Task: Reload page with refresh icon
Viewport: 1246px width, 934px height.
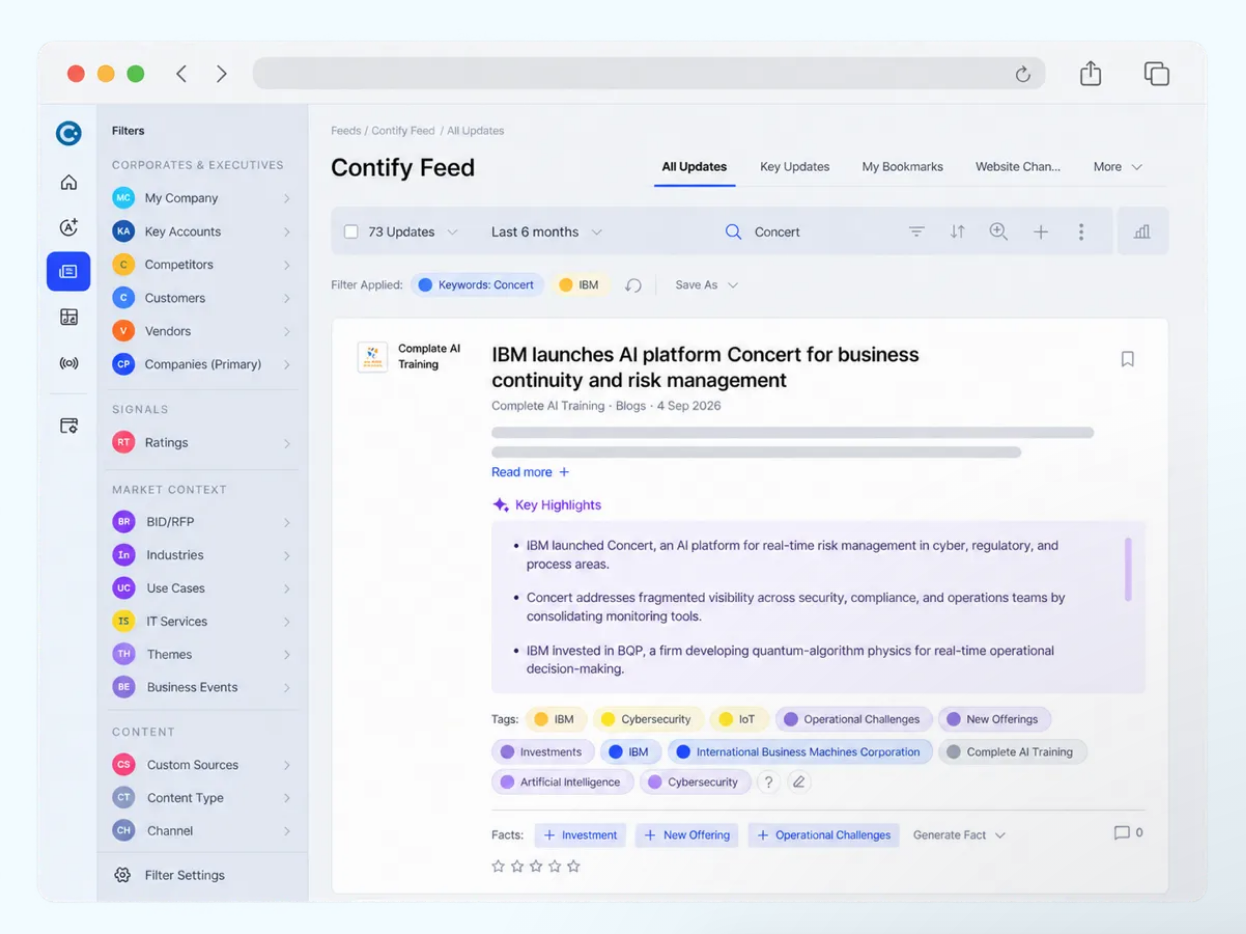Action: 1022,74
